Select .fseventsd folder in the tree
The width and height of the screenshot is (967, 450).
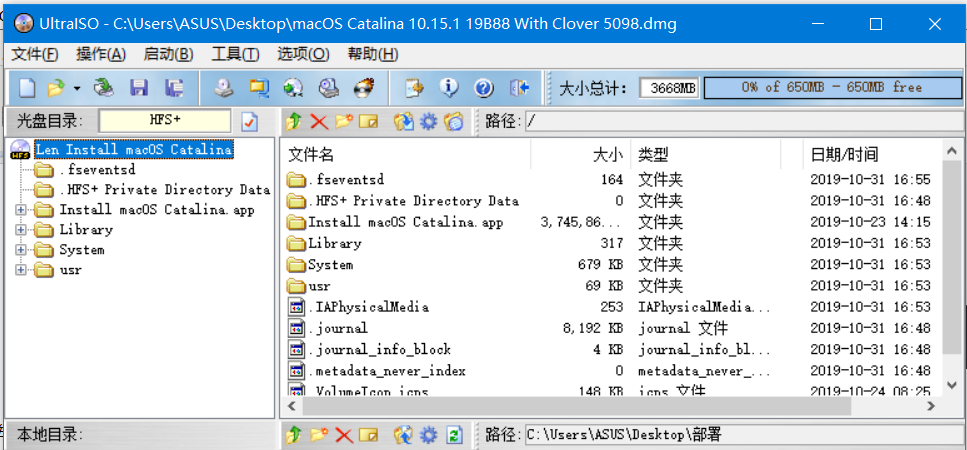tap(97, 170)
